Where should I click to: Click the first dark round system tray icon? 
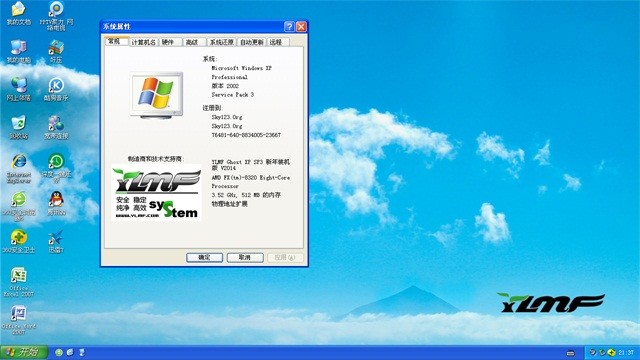(x=593, y=353)
